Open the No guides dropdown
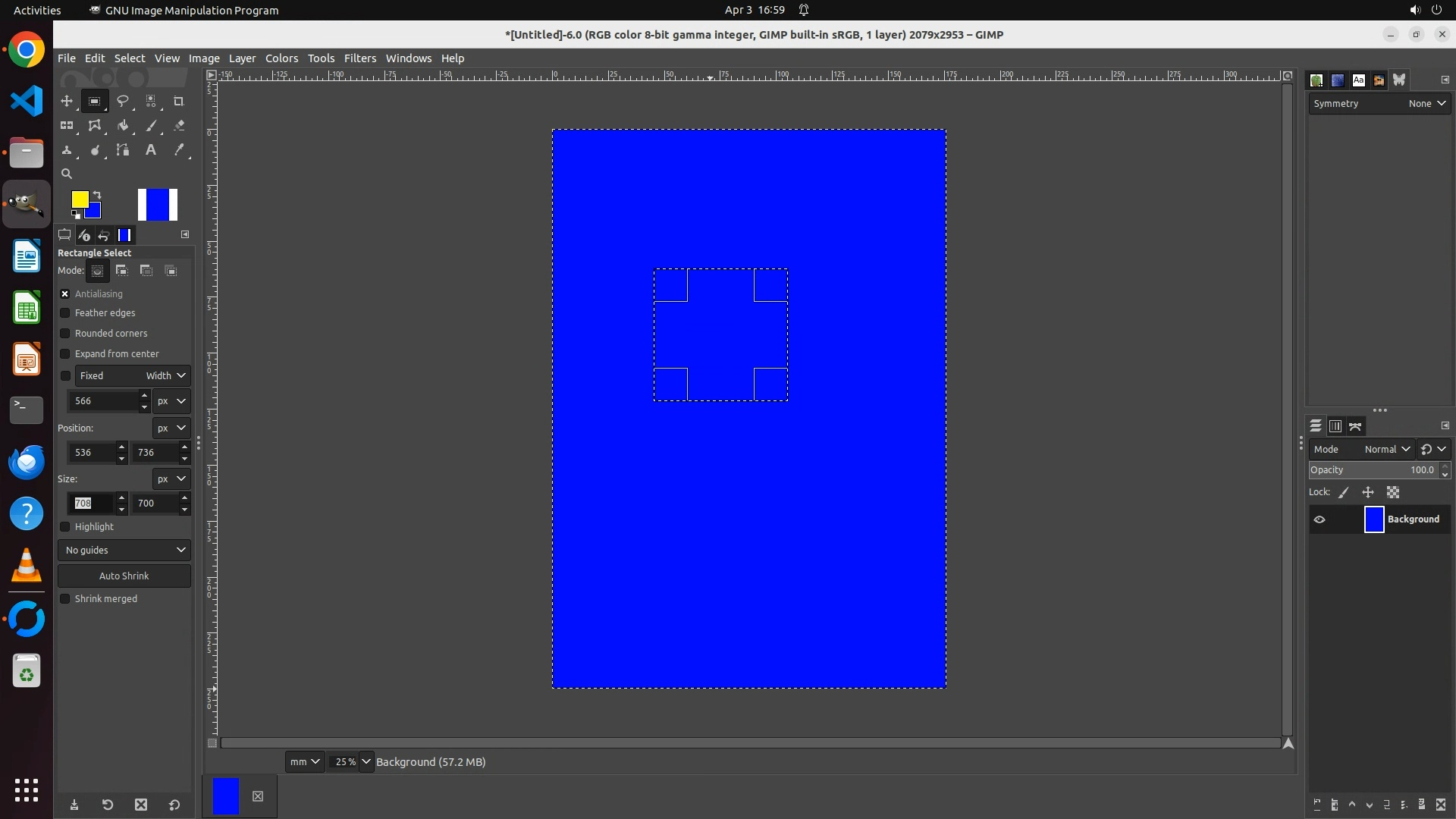 [124, 551]
